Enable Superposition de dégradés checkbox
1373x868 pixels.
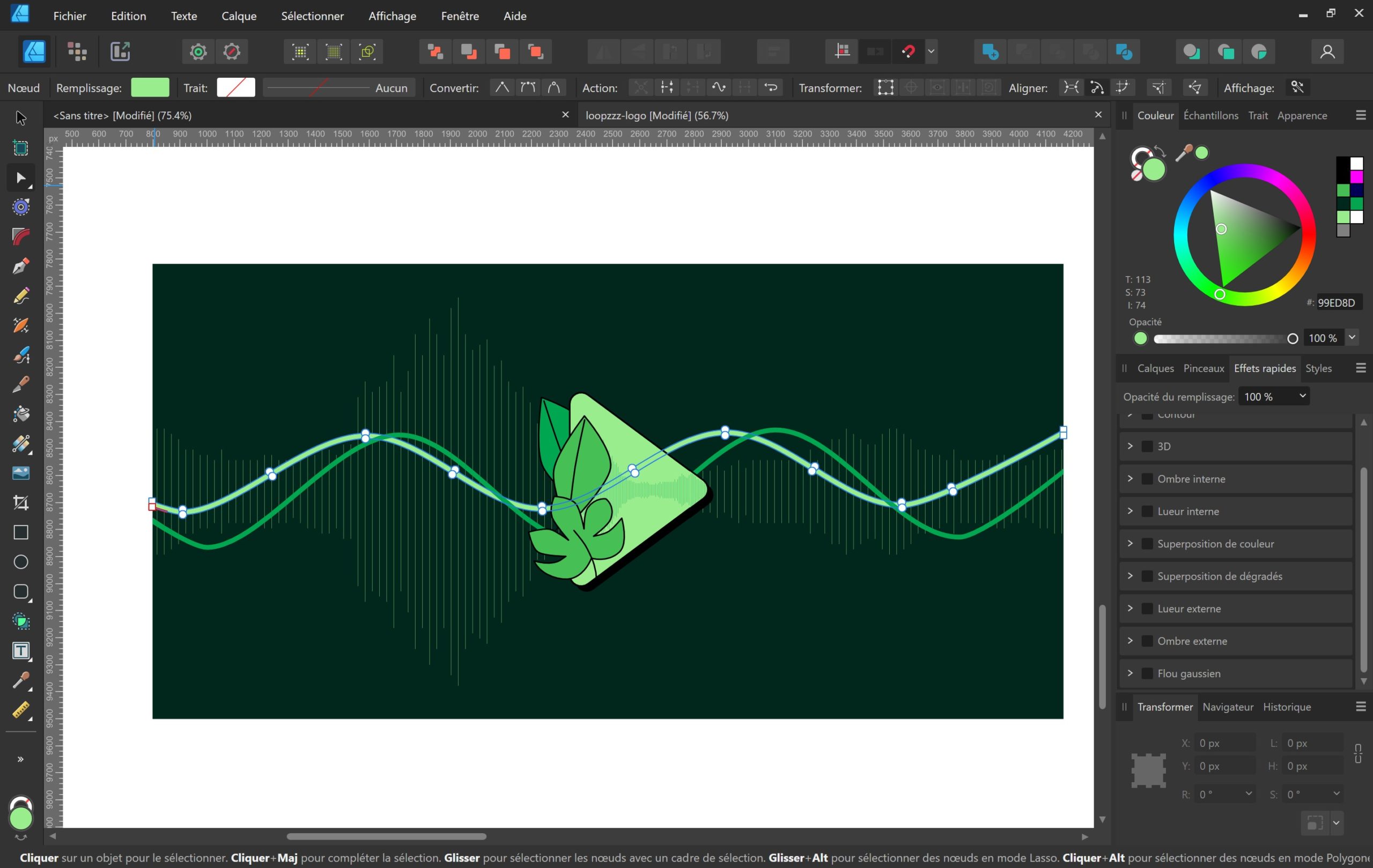(1147, 576)
